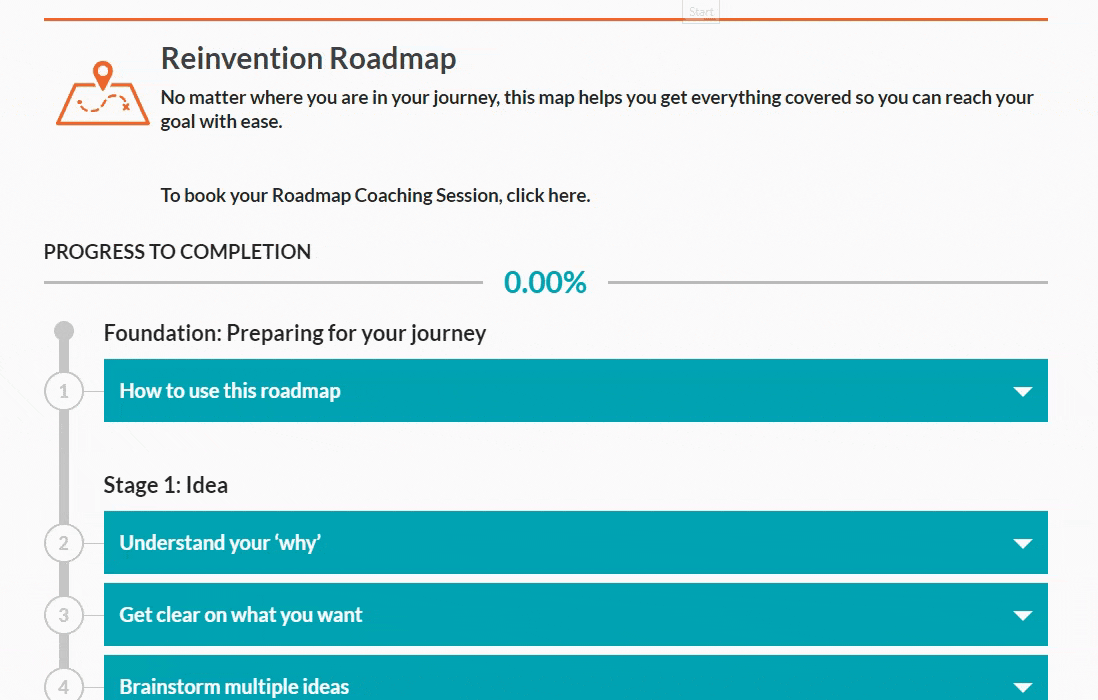Screen dimensions: 1098x700
Task: Expand 'Brainstorm multiple ideas' dropdown arrow
Action: [1022, 687]
